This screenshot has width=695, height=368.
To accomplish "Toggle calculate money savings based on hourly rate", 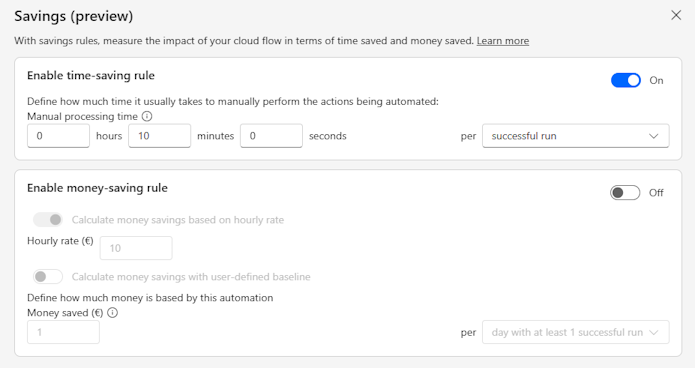I will (x=48, y=219).
